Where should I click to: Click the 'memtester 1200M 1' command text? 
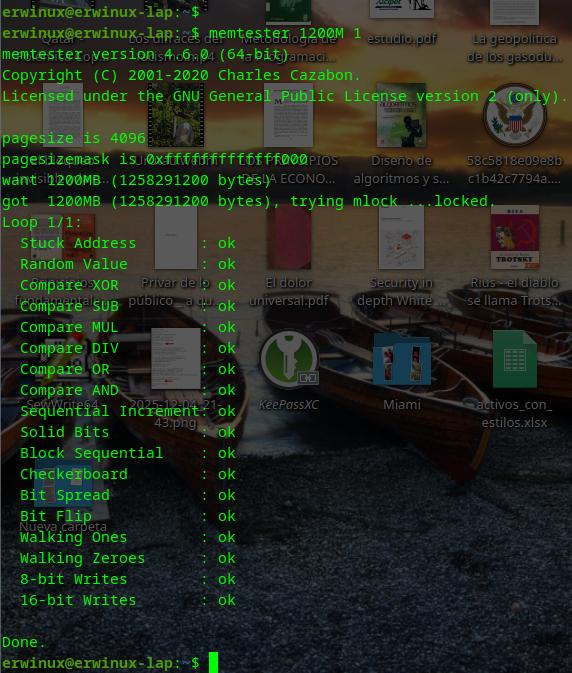point(285,33)
